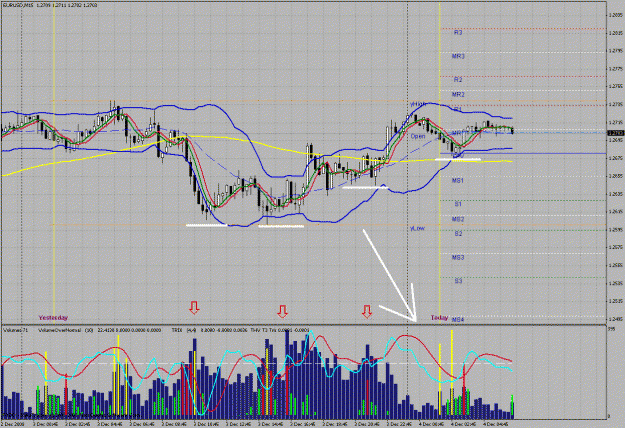Click the VolumeOverNormal indicator label
This screenshot has height=428, width=625.
point(60,330)
